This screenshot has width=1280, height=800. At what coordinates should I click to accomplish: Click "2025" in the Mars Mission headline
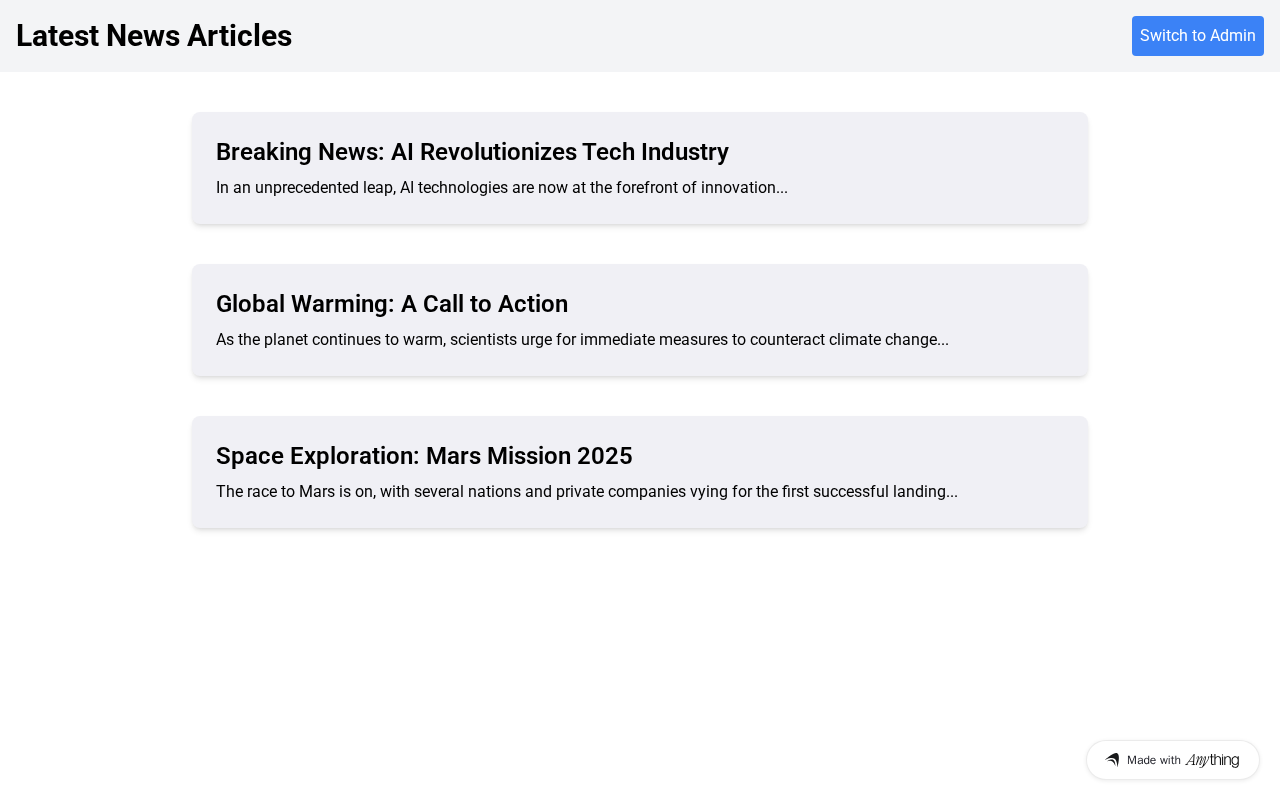[x=605, y=456]
